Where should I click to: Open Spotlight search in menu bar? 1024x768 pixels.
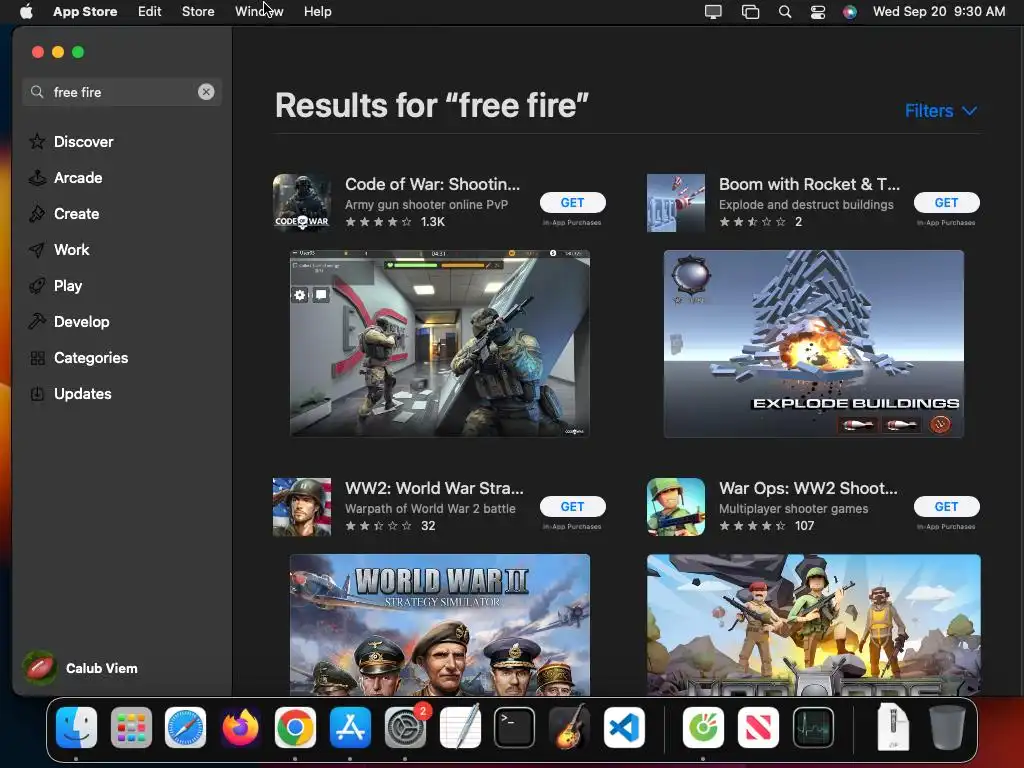coord(785,11)
